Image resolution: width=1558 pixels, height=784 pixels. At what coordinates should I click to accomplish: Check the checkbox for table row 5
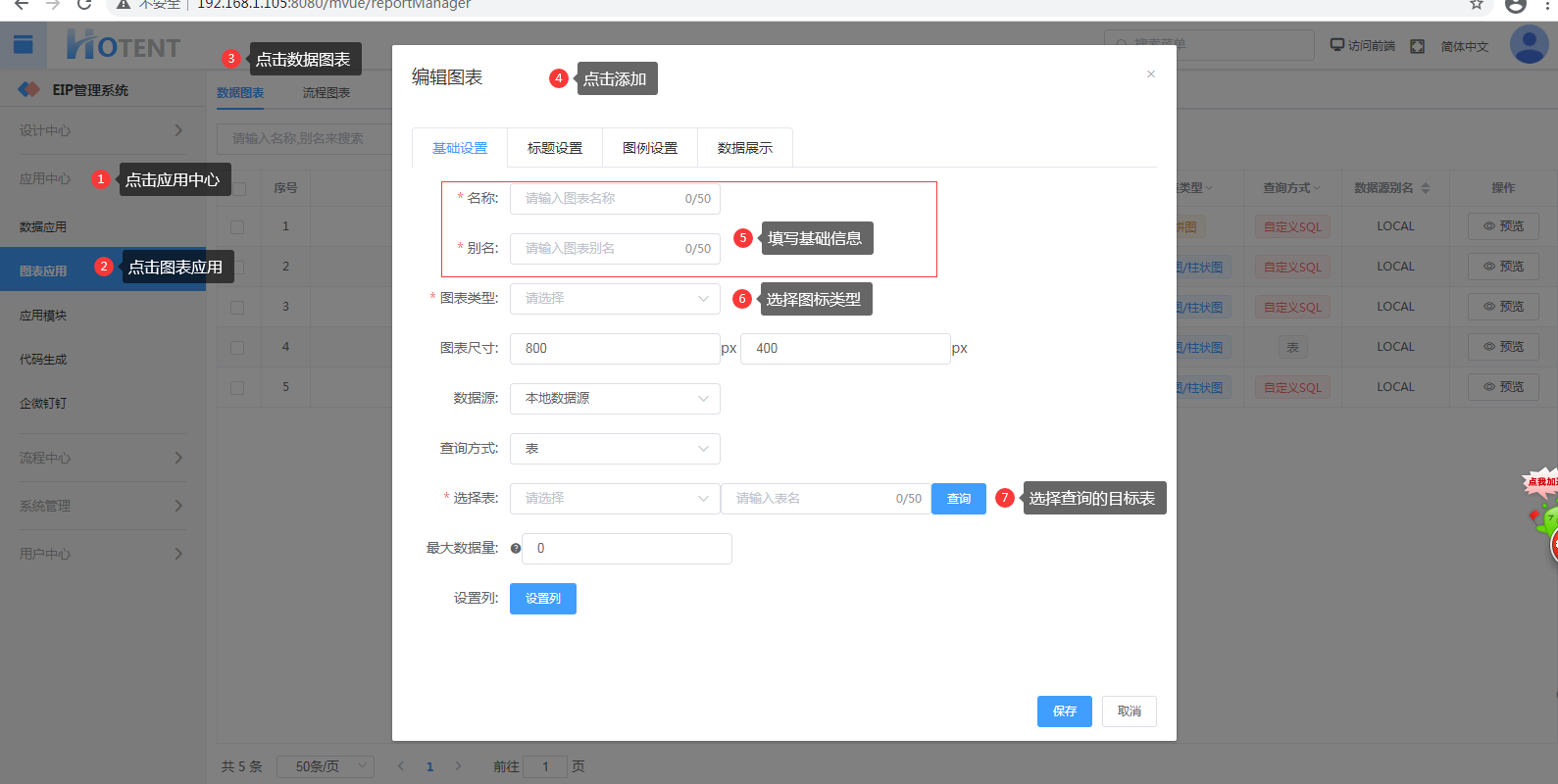point(237,387)
